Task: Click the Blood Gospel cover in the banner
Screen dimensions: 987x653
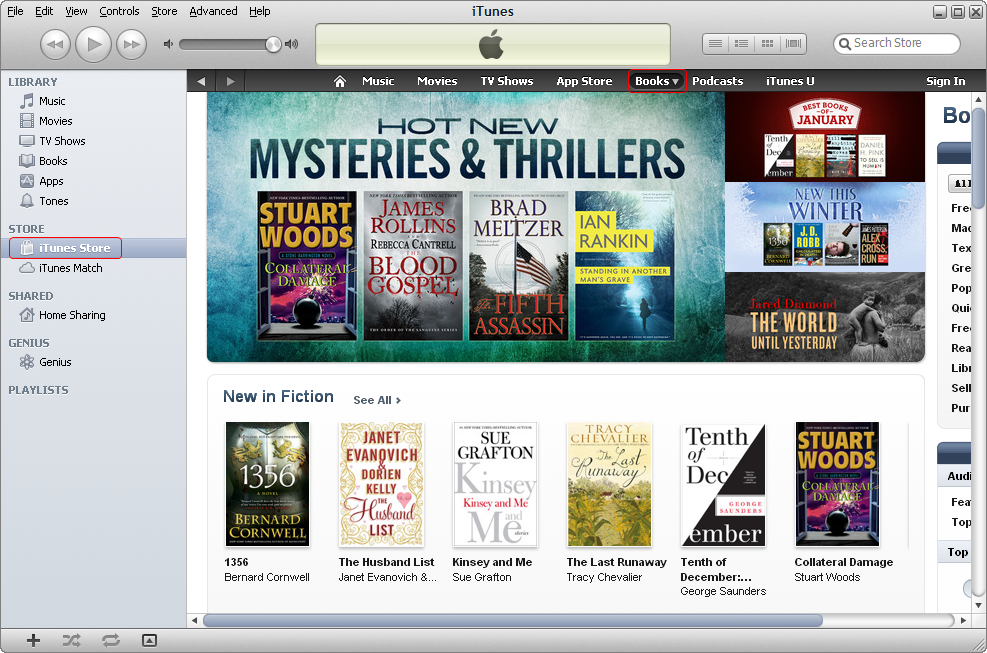Action: pos(413,266)
